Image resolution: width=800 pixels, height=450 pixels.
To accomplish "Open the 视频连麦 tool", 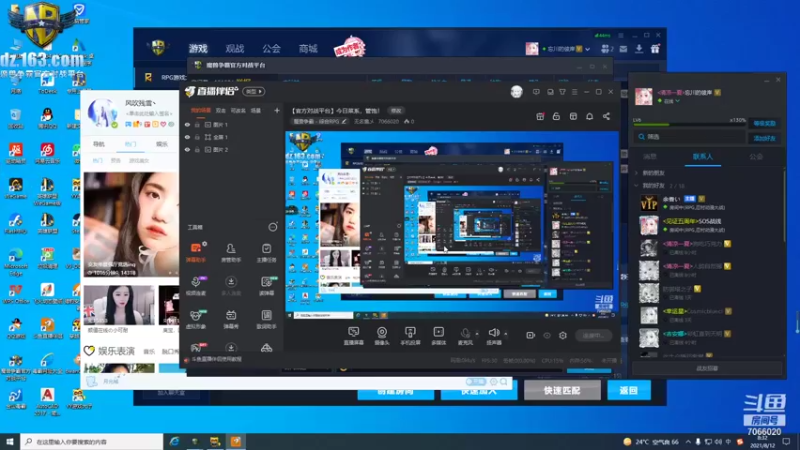I will click(196, 286).
